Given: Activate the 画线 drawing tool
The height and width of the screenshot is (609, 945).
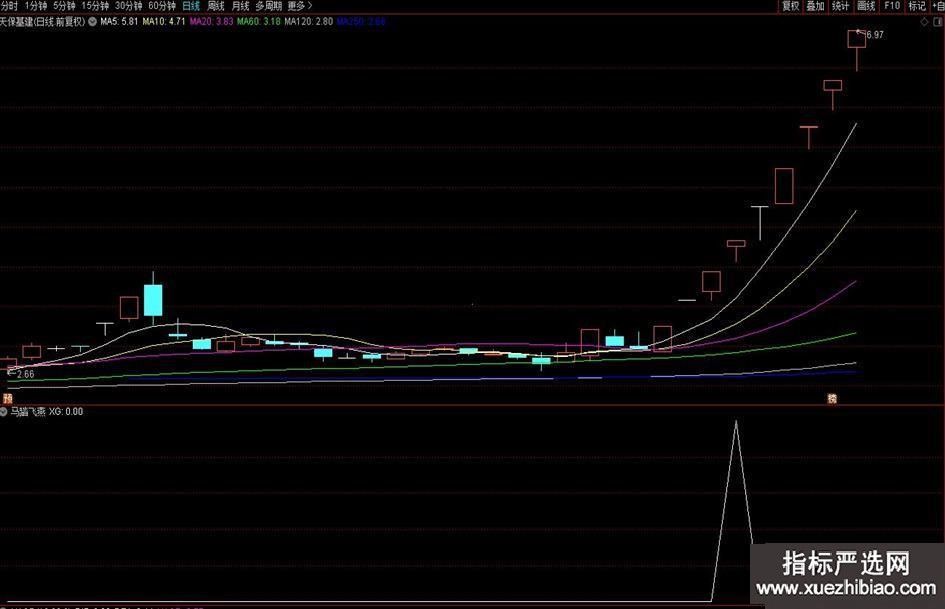Looking at the screenshot, I should [x=866, y=6].
